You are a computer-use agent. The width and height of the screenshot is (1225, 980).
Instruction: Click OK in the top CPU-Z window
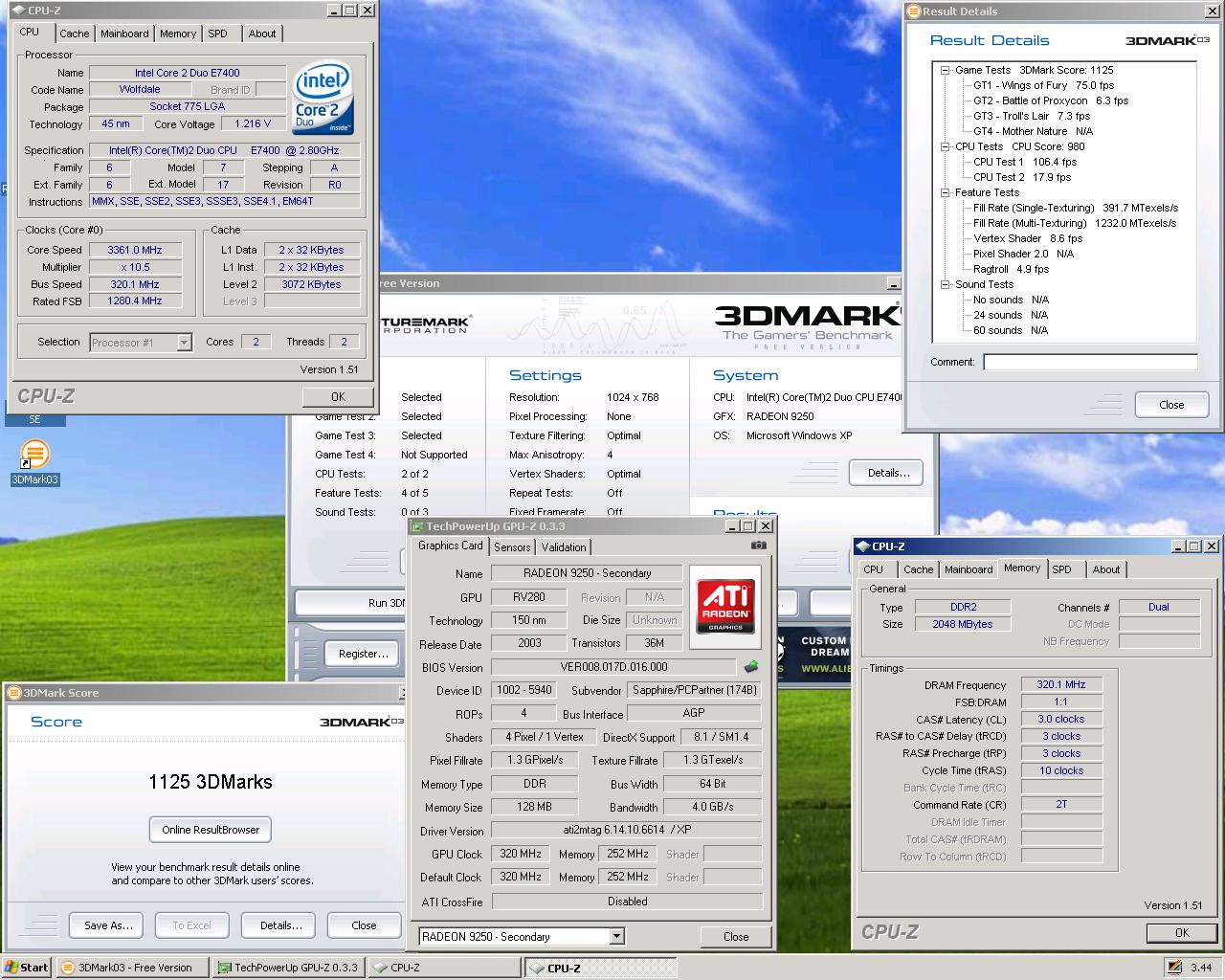338,396
